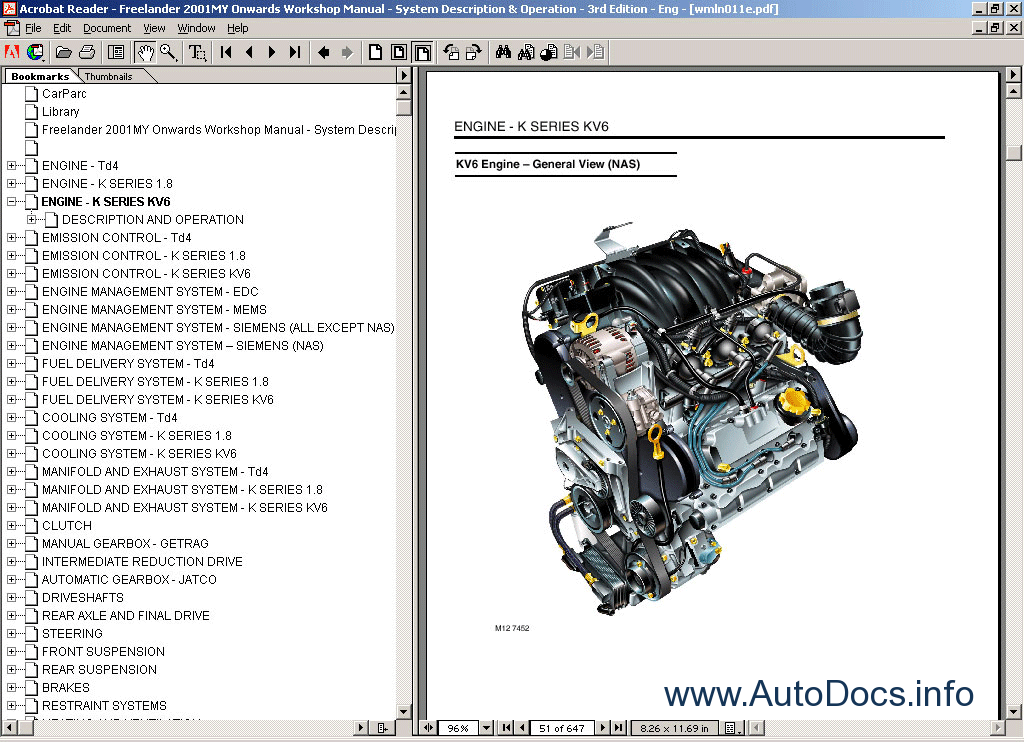Image resolution: width=1024 pixels, height=742 pixels.
Task: Open the zoom level dropdown arrow
Action: (487, 728)
